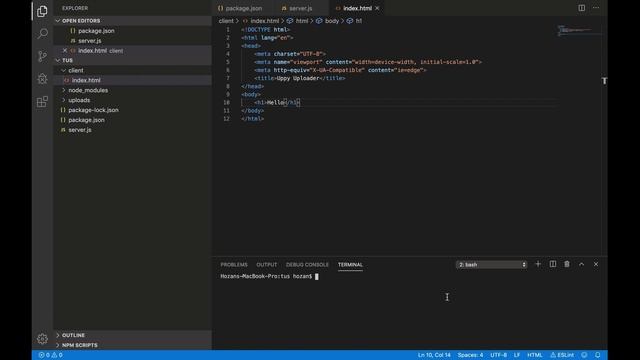Open package.json in Open Editors list
The height and width of the screenshot is (360, 640).
tap(132, 31)
